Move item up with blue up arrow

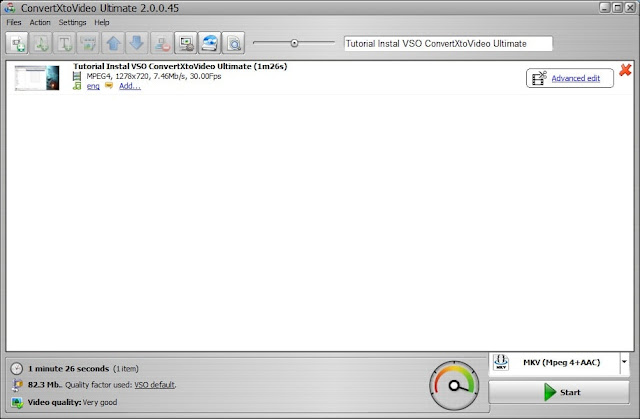point(113,43)
